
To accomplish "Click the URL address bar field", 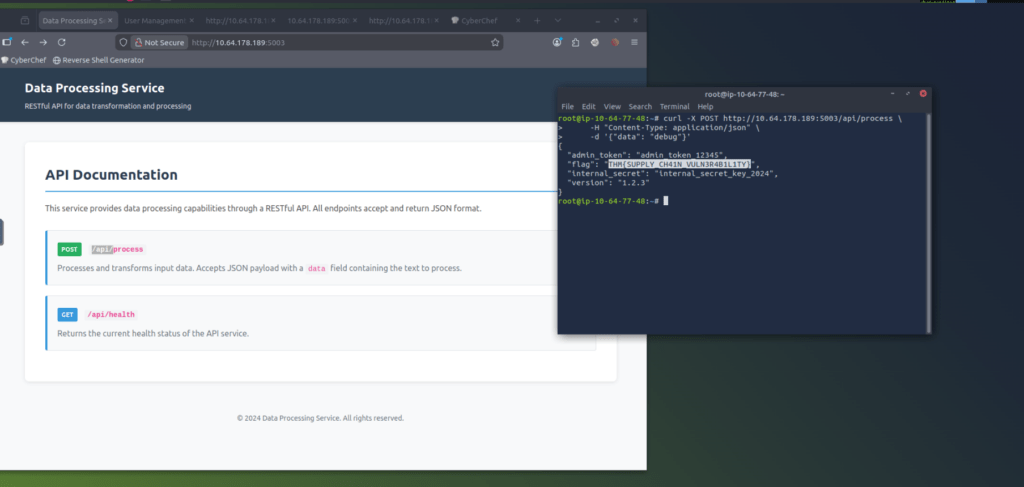I will click(307, 42).
